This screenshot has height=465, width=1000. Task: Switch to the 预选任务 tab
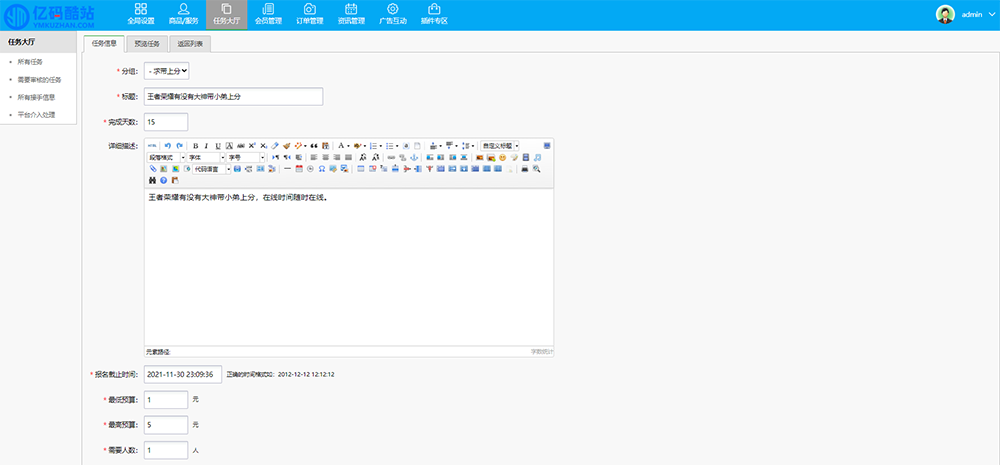coord(147,43)
